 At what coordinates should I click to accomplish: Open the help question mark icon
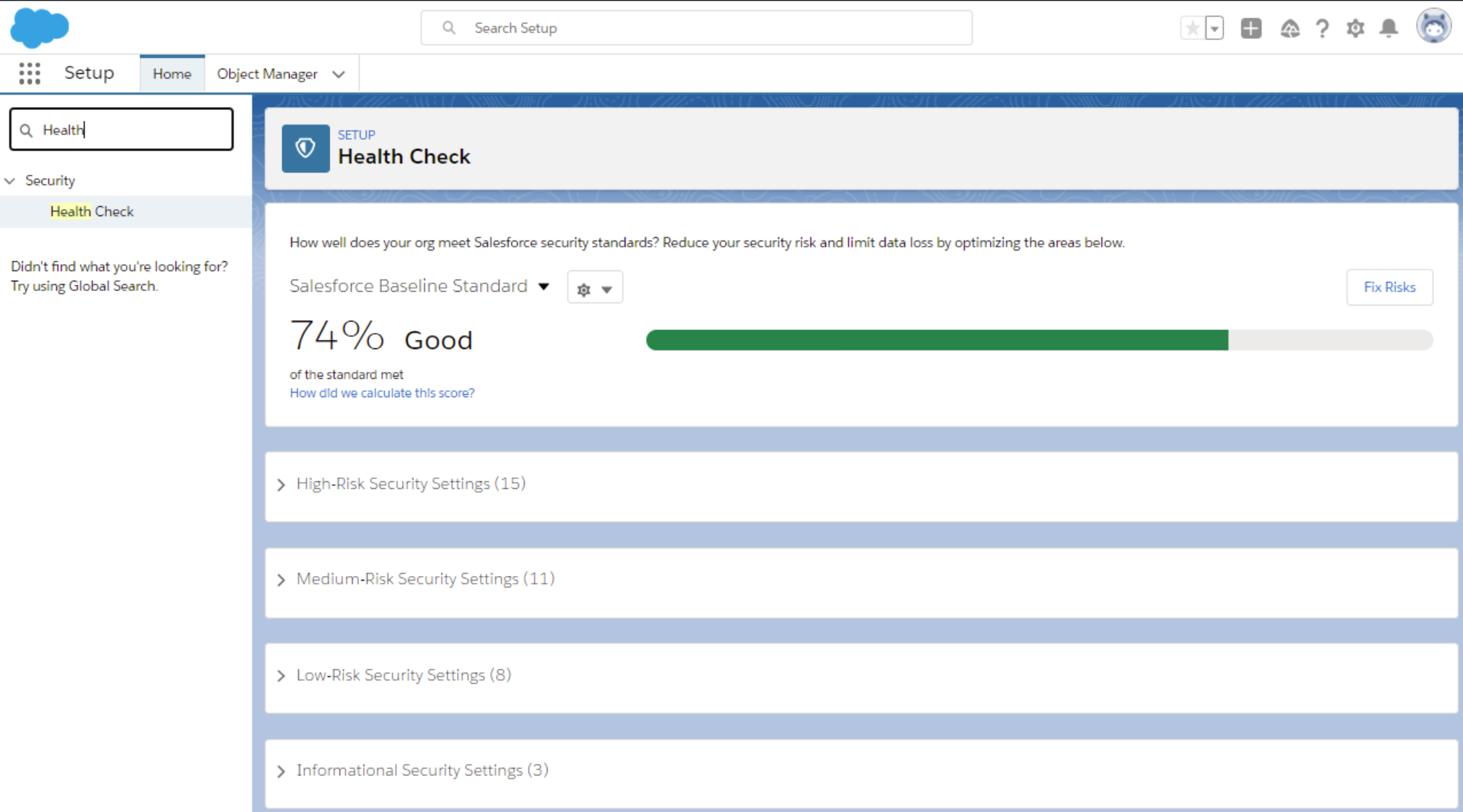pos(1322,28)
